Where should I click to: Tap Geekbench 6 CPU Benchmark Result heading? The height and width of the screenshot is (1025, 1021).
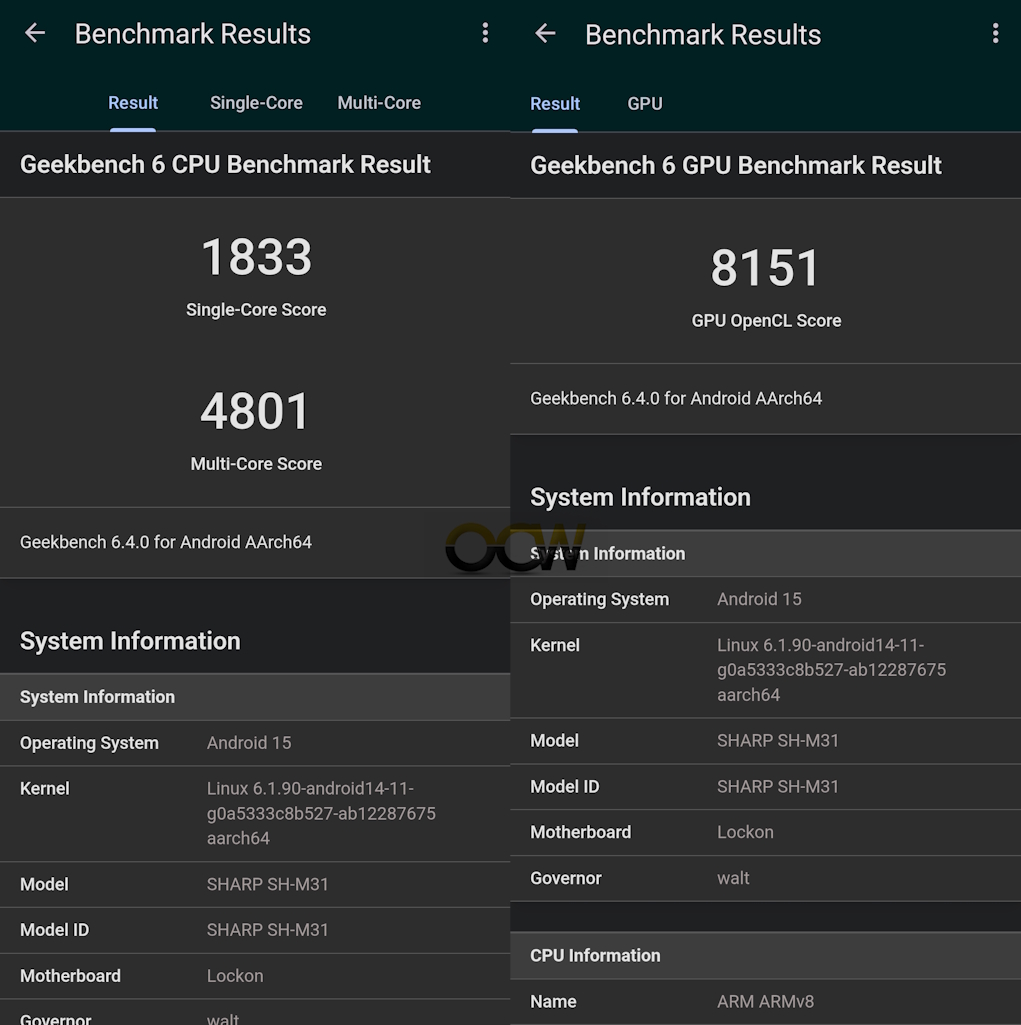click(x=226, y=165)
